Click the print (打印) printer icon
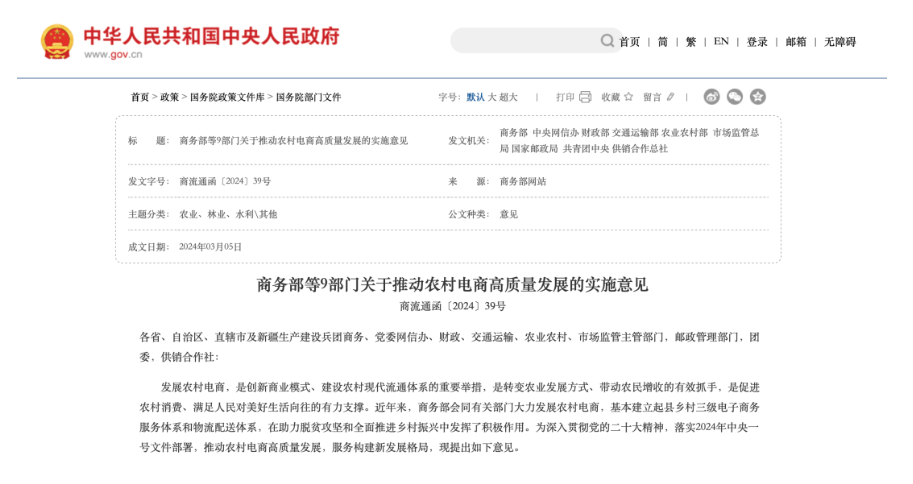This screenshot has height=484, width=913. pyautogui.click(x=585, y=97)
